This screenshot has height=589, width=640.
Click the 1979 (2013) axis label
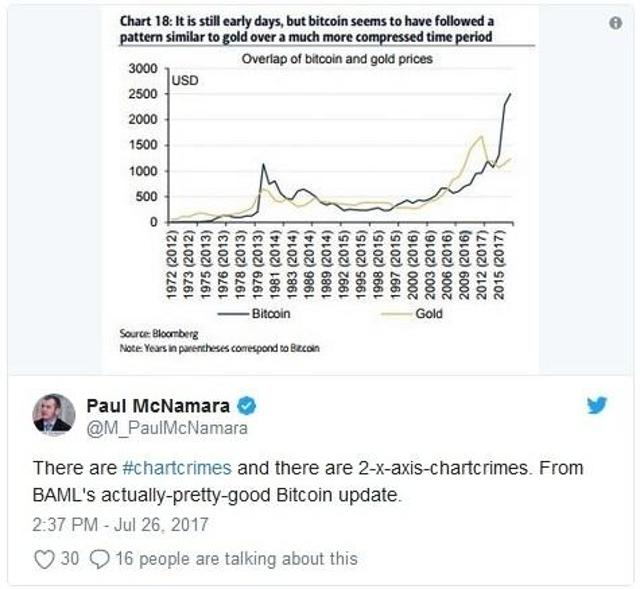pos(258,265)
